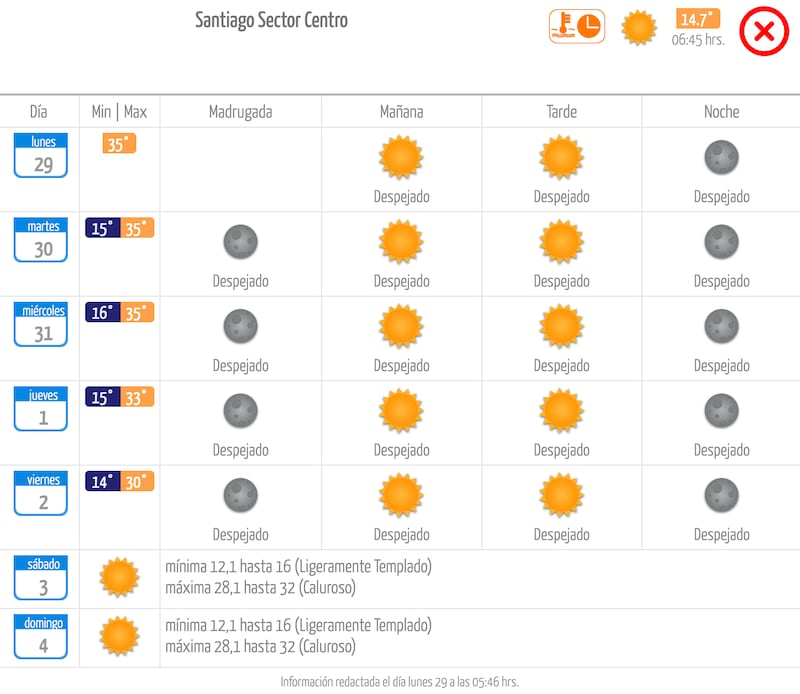This screenshot has width=800, height=694.
Task: Click the Madrugada column header
Action: tap(240, 112)
